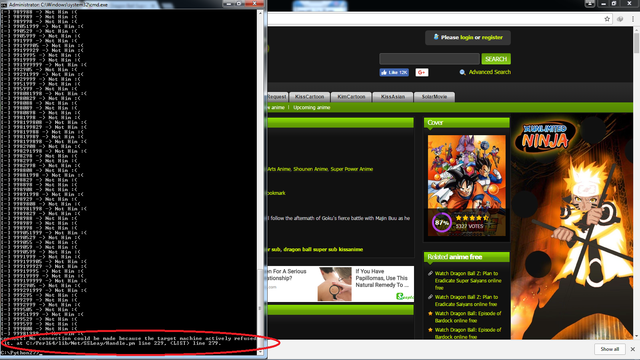
Task: Close the downloads bar with the X
Action: click(633, 349)
